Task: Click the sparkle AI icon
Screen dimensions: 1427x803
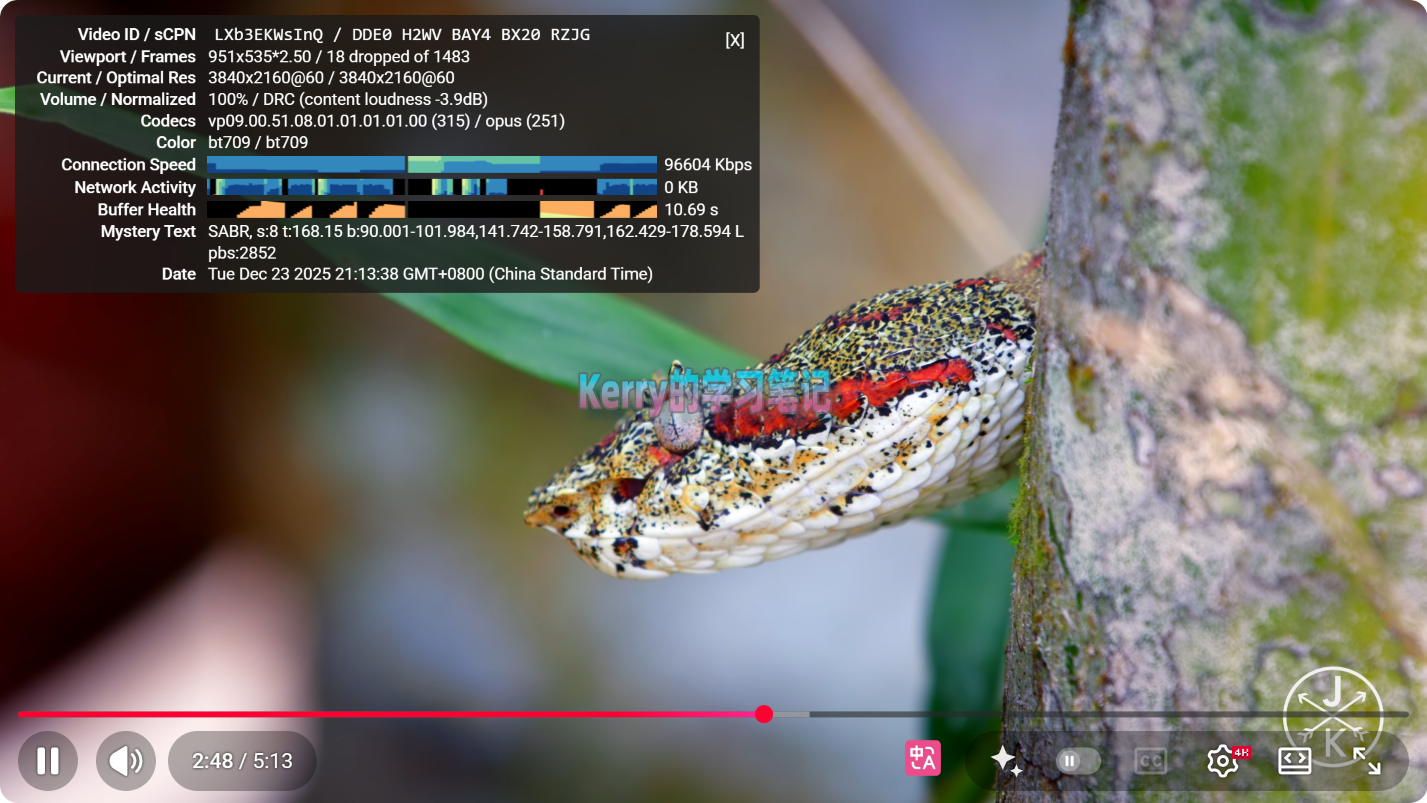Action: pyautogui.click(x=1006, y=761)
